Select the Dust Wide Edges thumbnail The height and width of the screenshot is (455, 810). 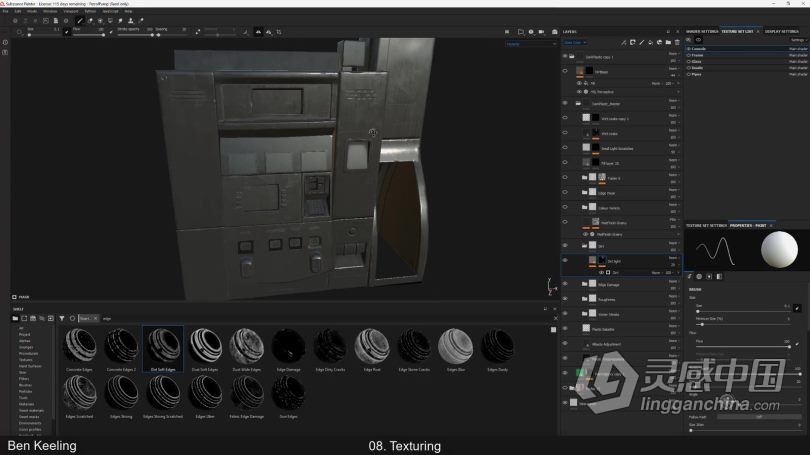246,349
